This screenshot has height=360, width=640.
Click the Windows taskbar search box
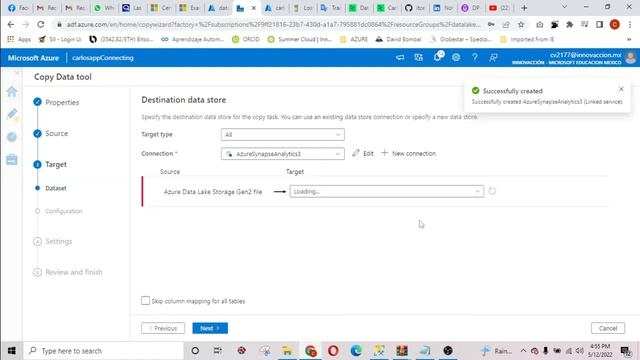click(x=103, y=351)
